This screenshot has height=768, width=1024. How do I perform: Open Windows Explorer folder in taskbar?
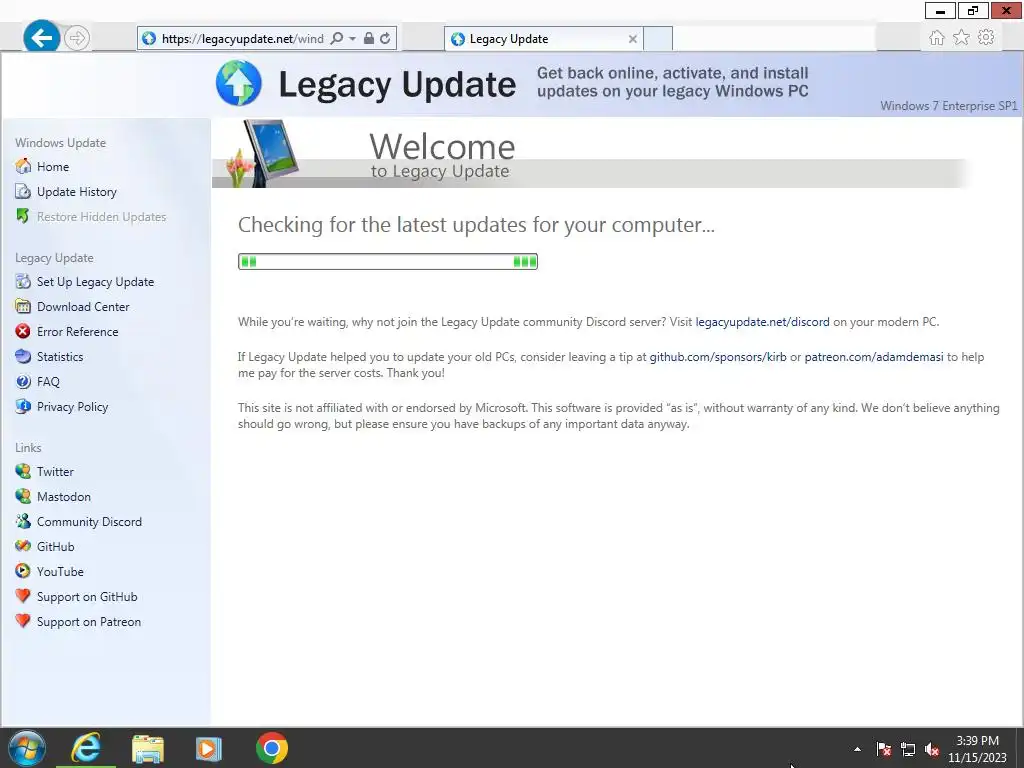148,748
